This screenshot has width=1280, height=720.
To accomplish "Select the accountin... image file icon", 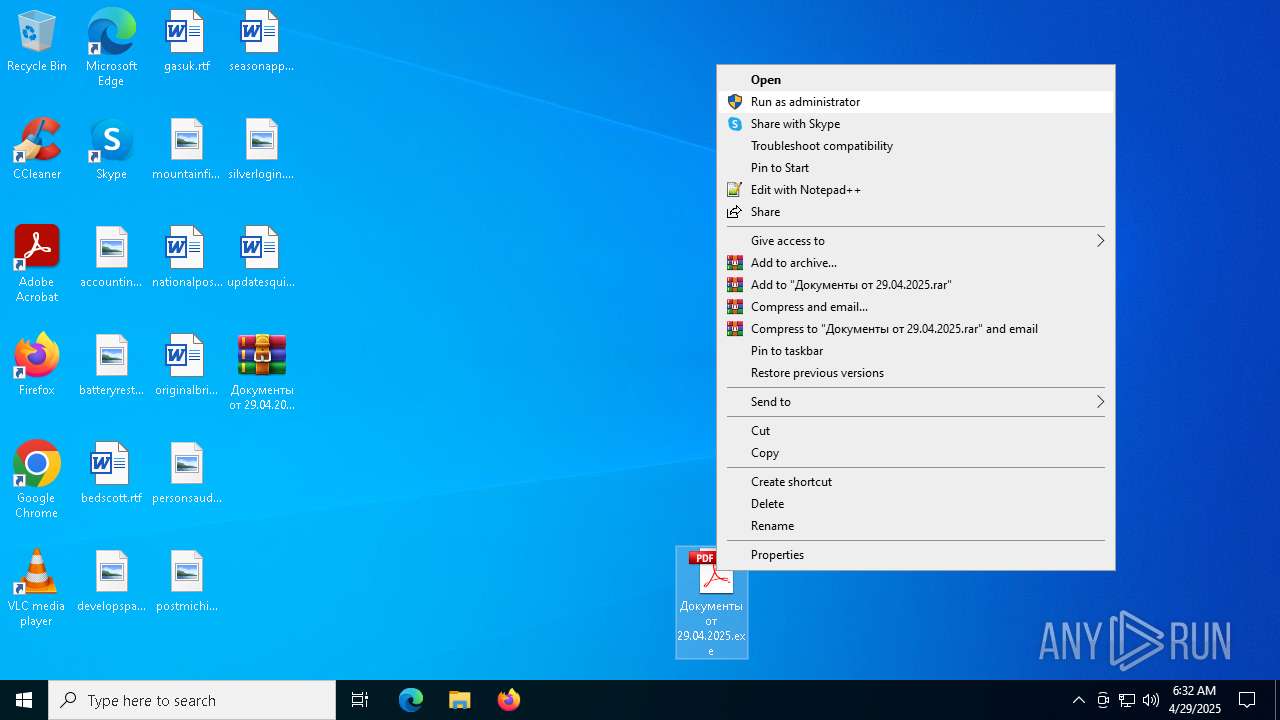I will click(x=111, y=258).
